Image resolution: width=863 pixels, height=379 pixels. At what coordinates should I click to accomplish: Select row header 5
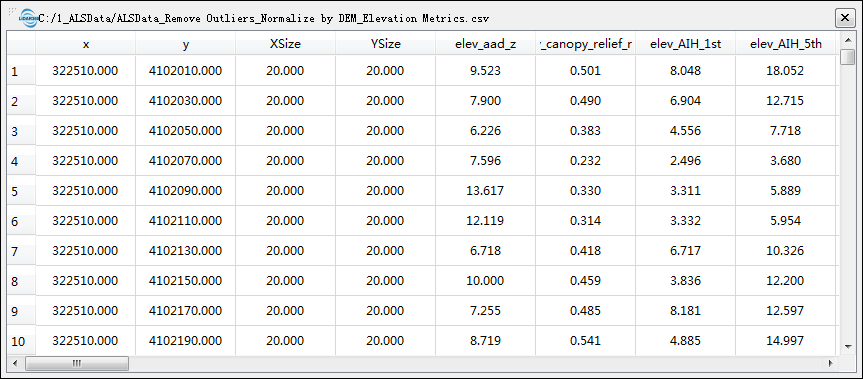click(21, 191)
